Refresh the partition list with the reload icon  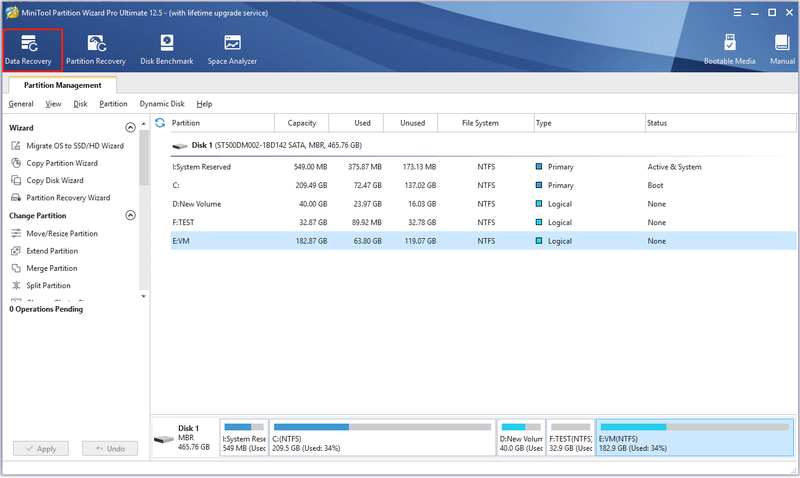point(160,123)
